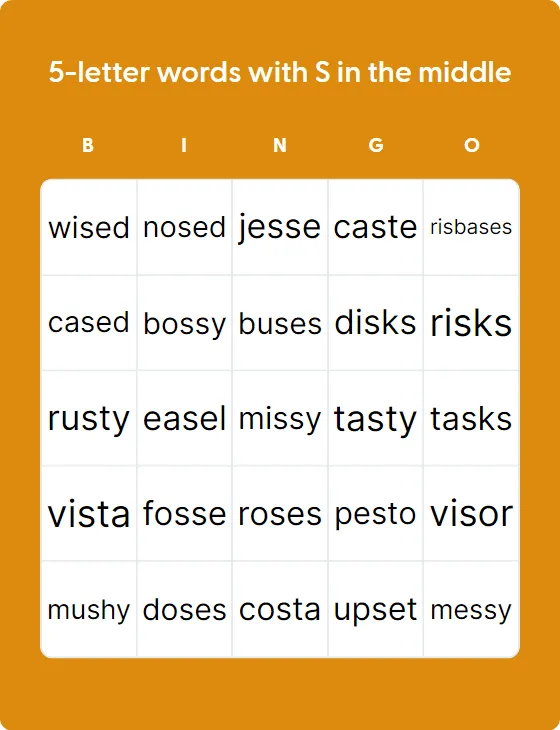
Task: Mark the 'bossy' bingo square
Action: coord(184,323)
